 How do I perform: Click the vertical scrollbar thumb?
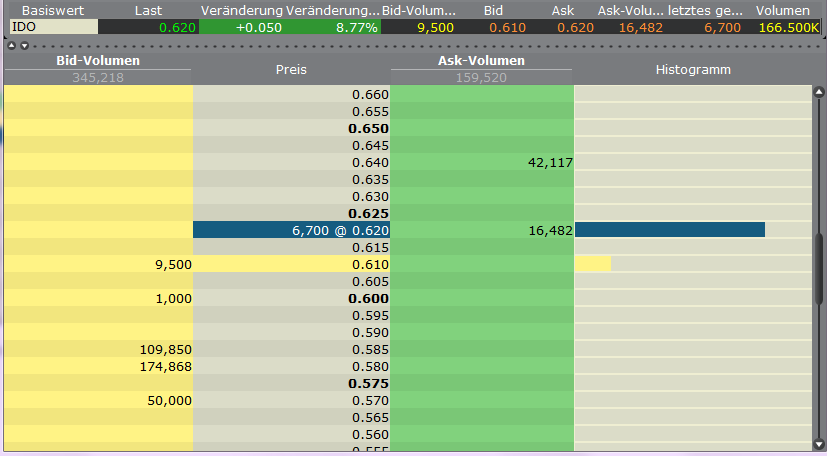pyautogui.click(x=819, y=268)
